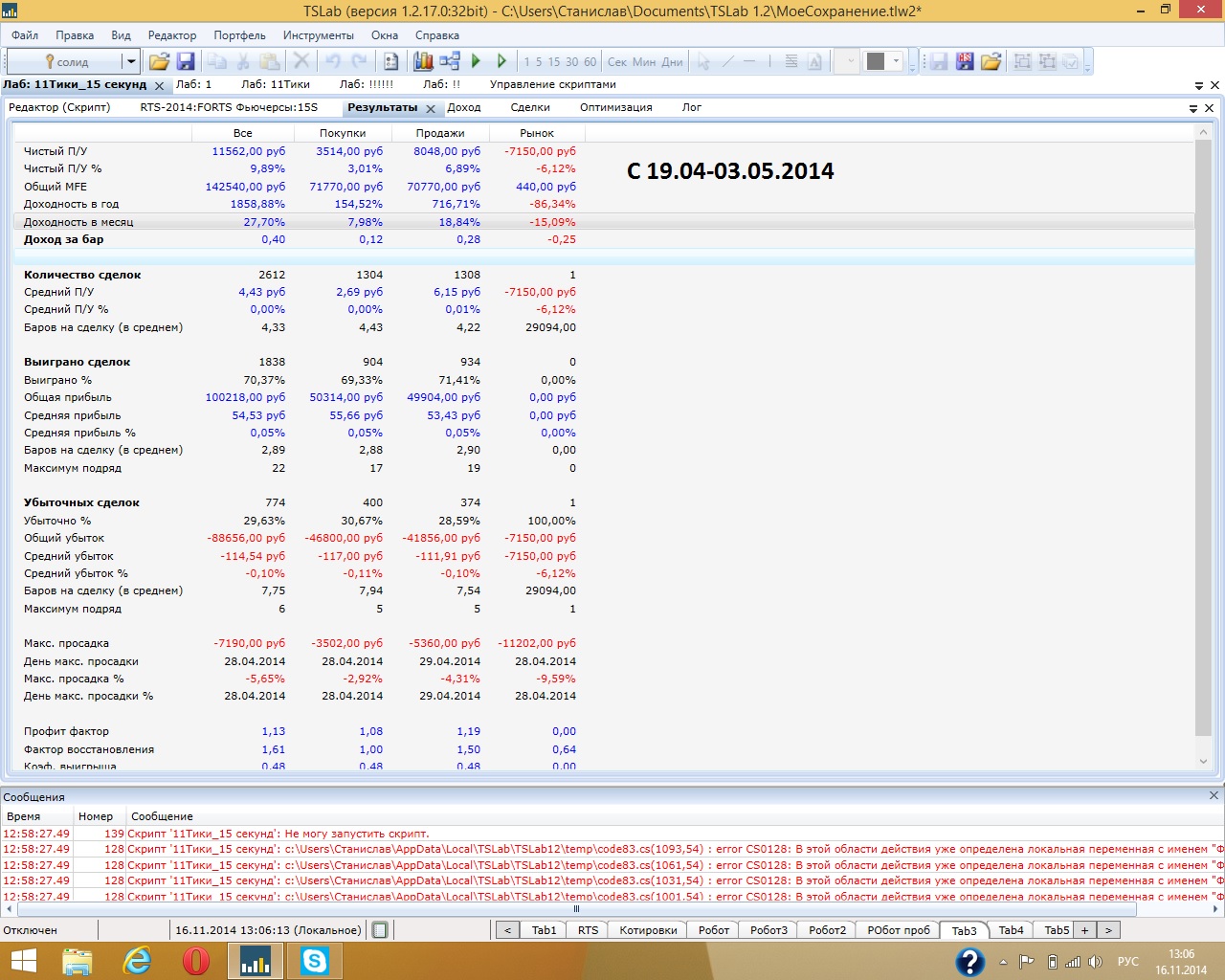Viewport: 1225px width, 980px height.
Task: Open Opera browser from the taskbar
Action: point(196,960)
